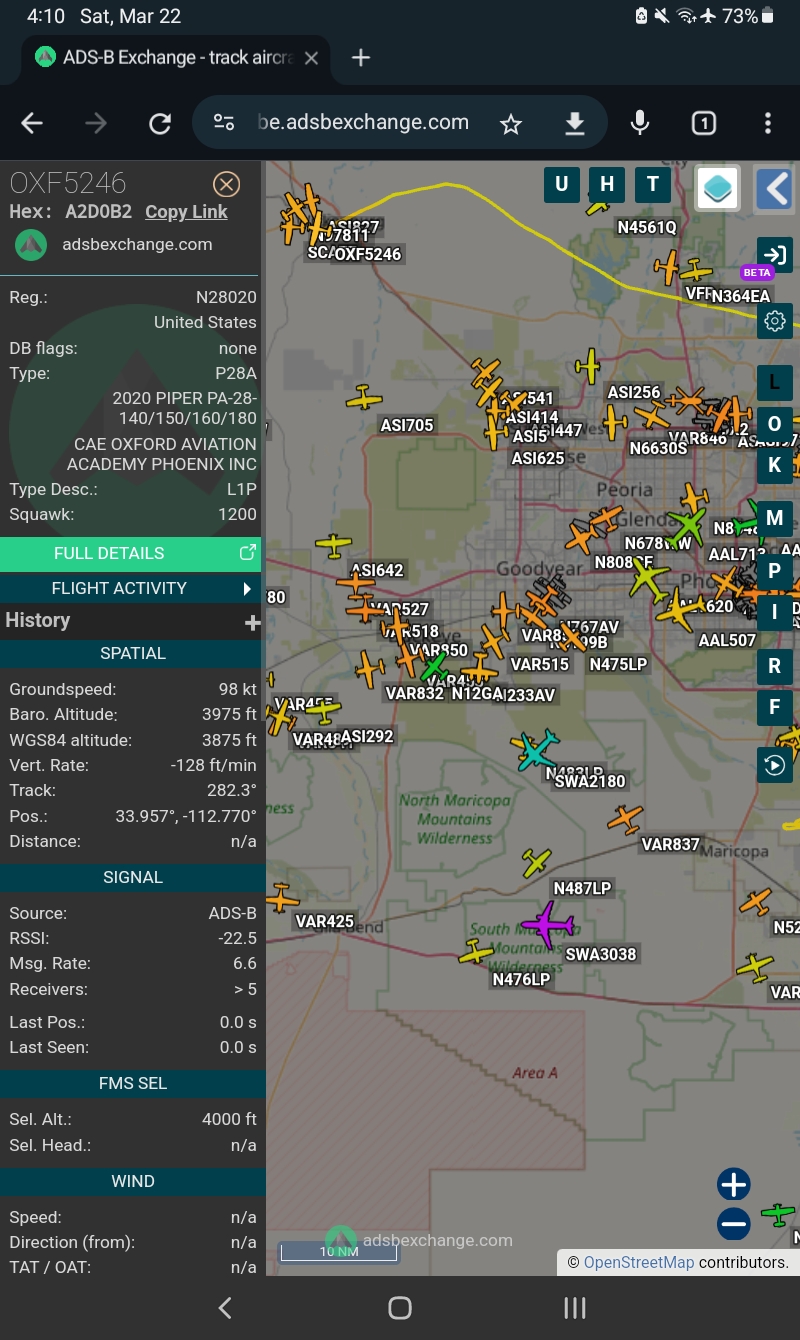Toggle the I map option button
This screenshot has height=1340, width=800.
pyautogui.click(x=774, y=612)
